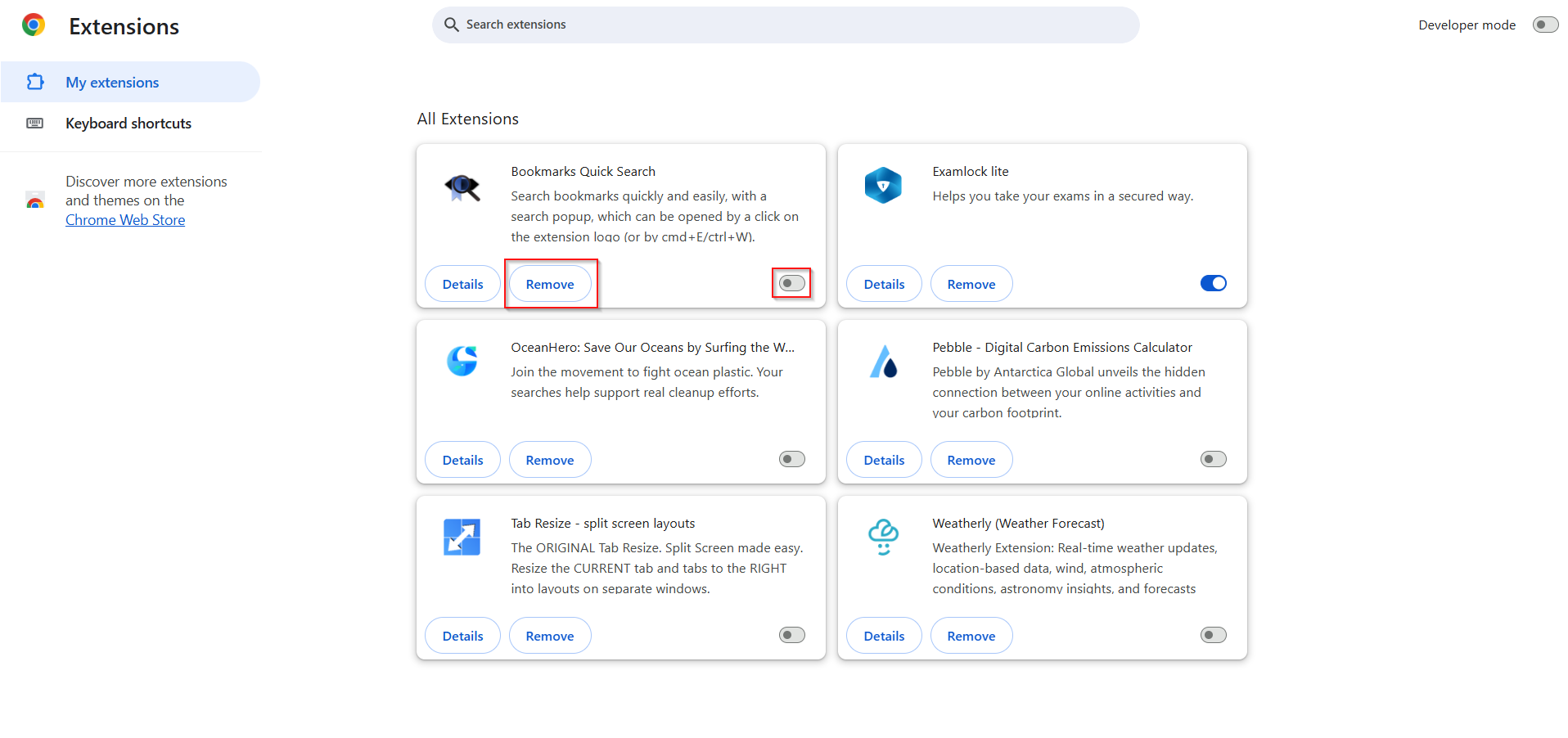Remove the Bookmarks Quick Search extension

(x=550, y=284)
